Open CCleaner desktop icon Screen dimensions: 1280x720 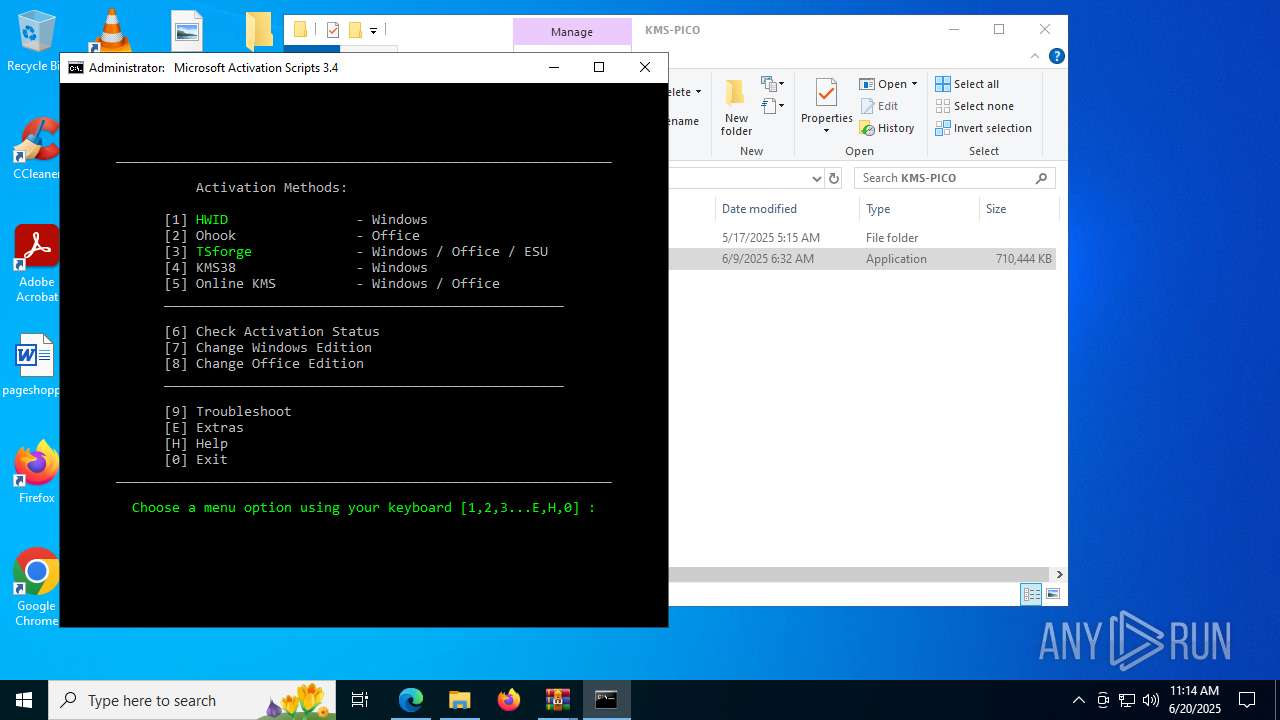(37, 149)
